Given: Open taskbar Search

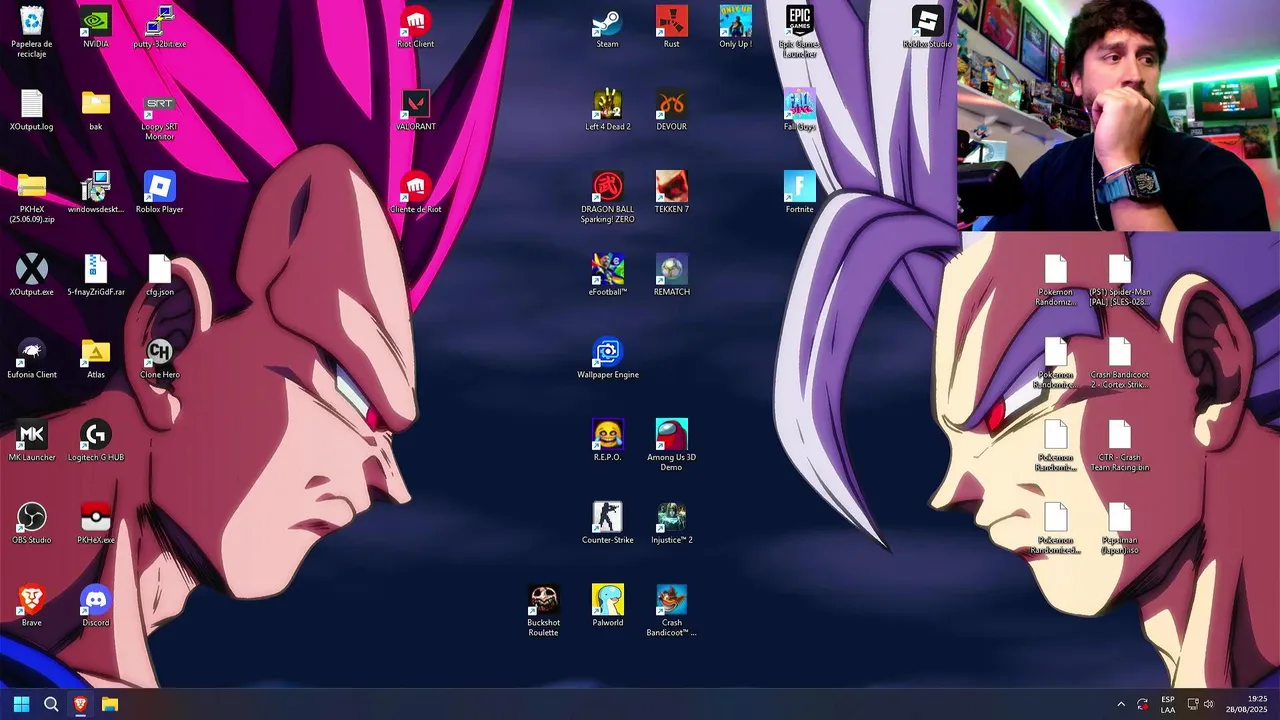Looking at the screenshot, I should click(x=51, y=704).
